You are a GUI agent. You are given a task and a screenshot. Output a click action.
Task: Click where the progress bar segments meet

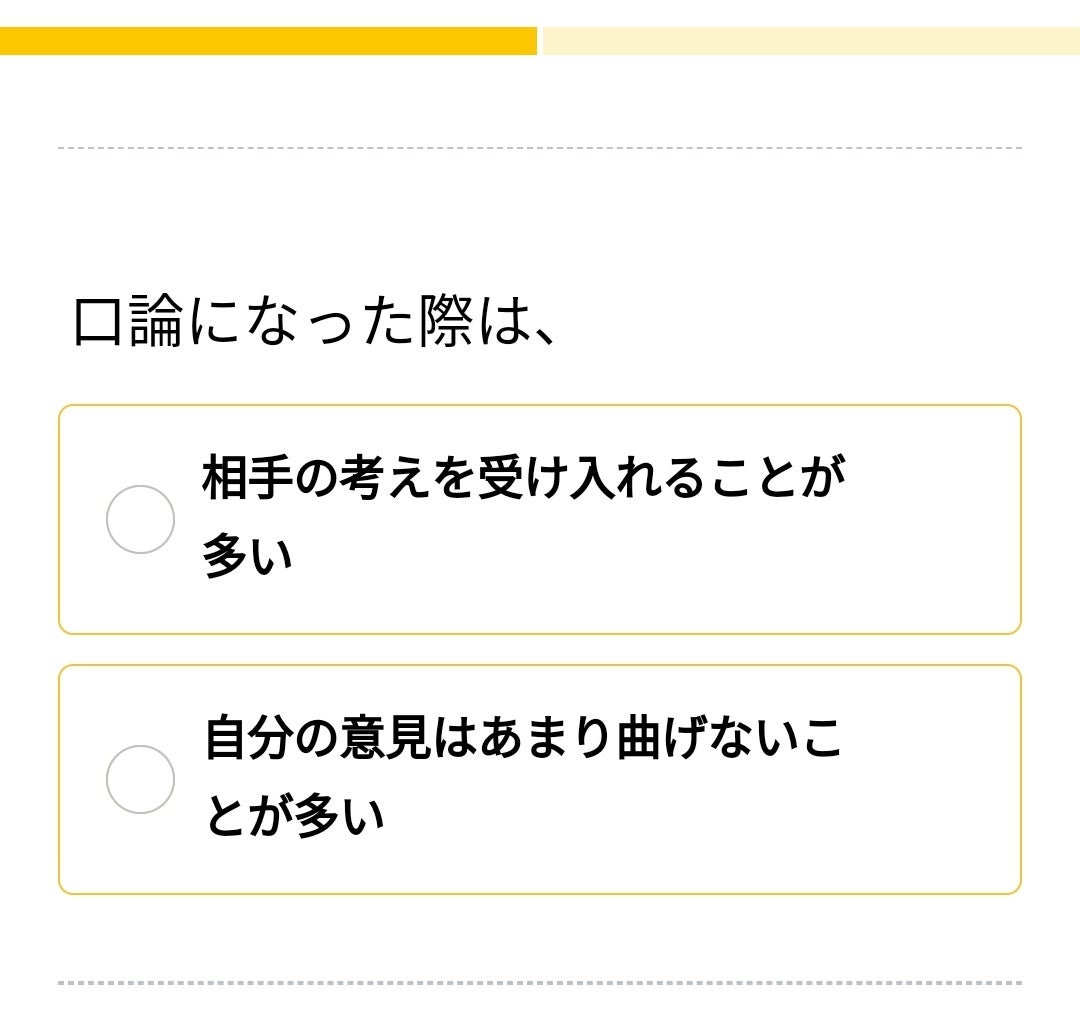(540, 41)
